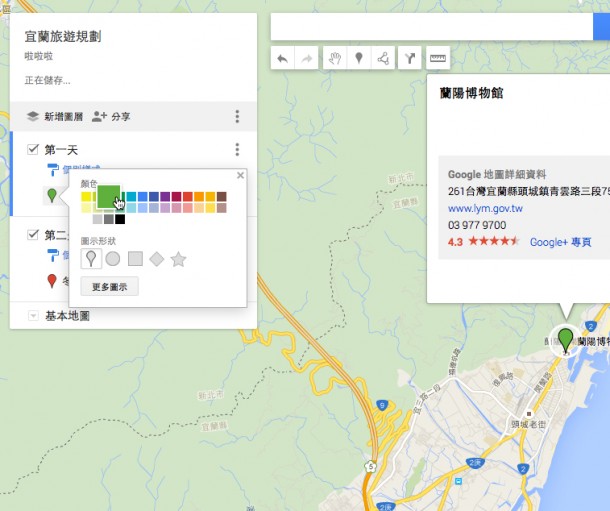Toggle the 第二天 layer checkbox

(x=33, y=235)
